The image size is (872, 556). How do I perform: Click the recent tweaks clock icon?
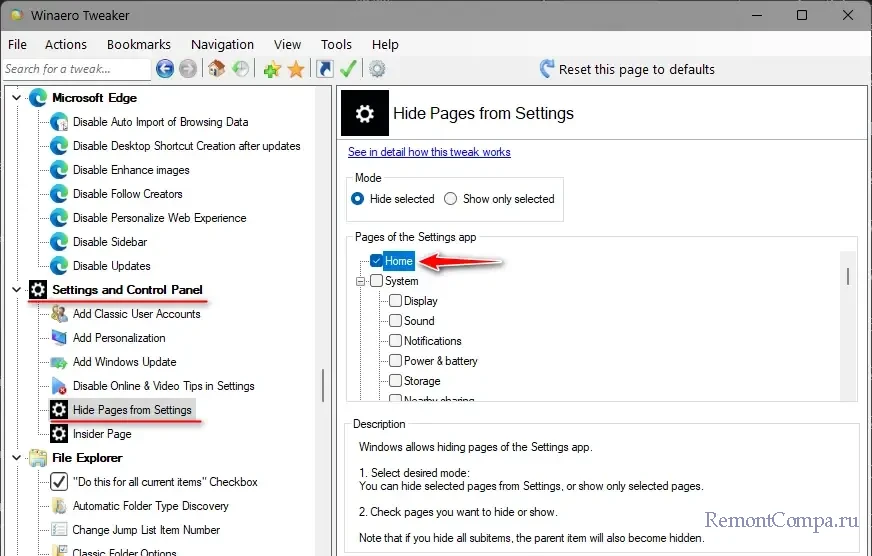(241, 69)
